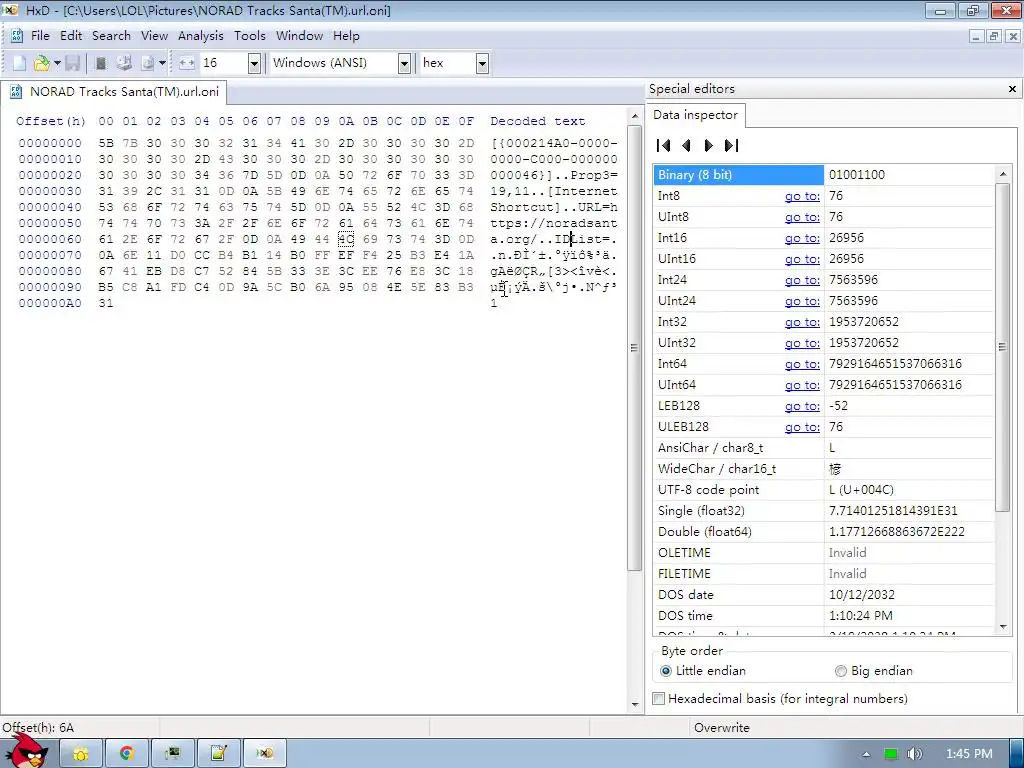
Task: Expand the disk image dropdown arrow
Action: point(162,63)
